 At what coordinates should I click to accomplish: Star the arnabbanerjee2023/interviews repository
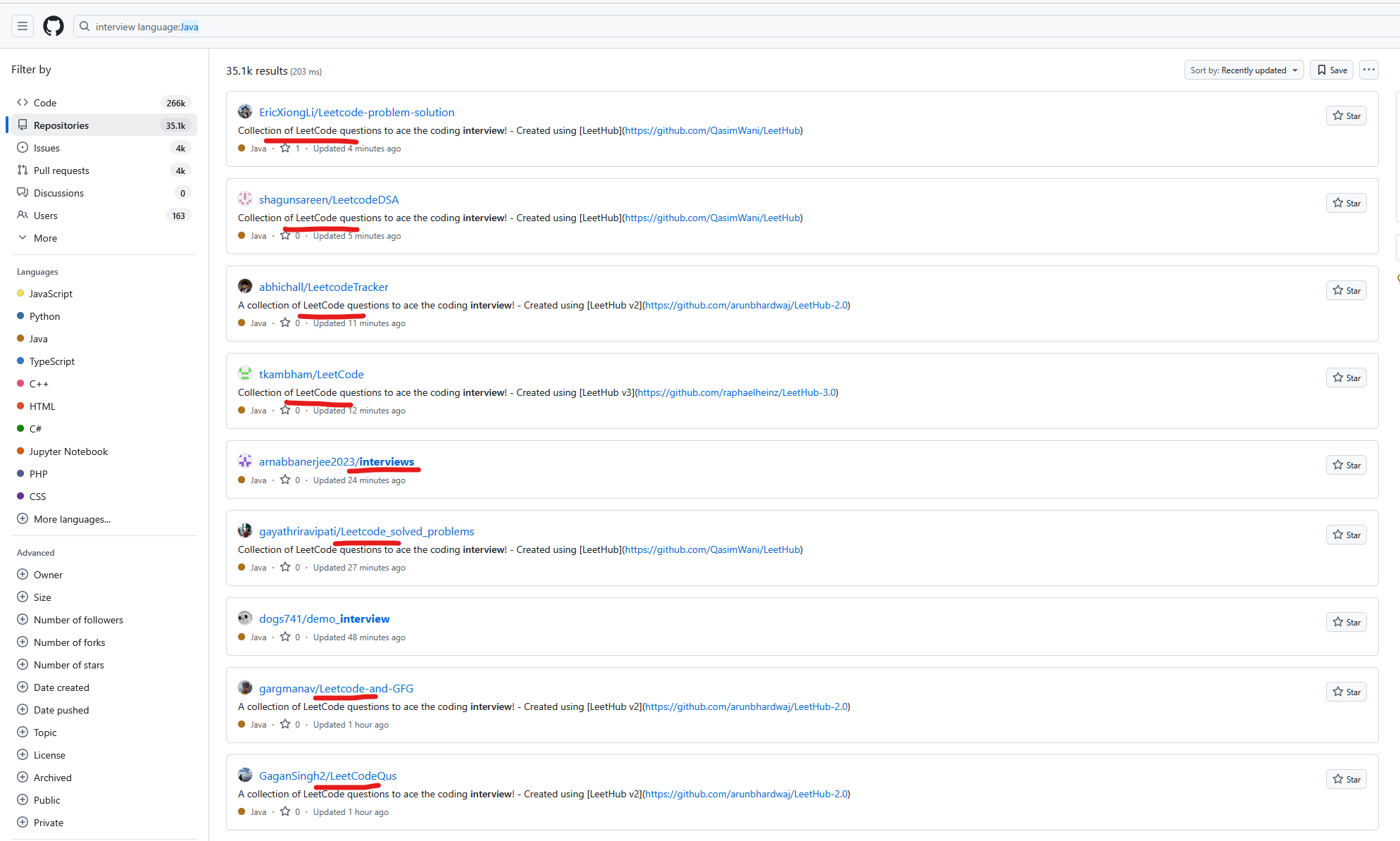click(x=1346, y=465)
